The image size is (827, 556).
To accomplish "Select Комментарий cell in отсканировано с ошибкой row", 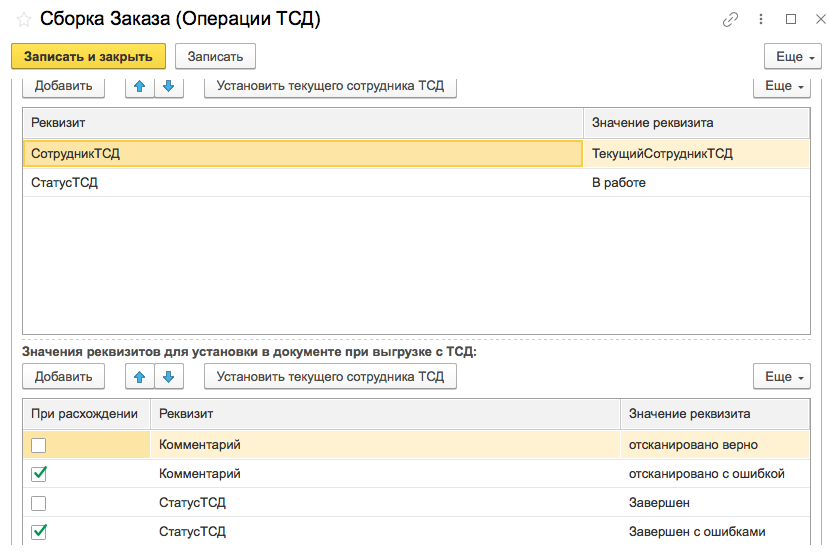I will [x=386, y=474].
